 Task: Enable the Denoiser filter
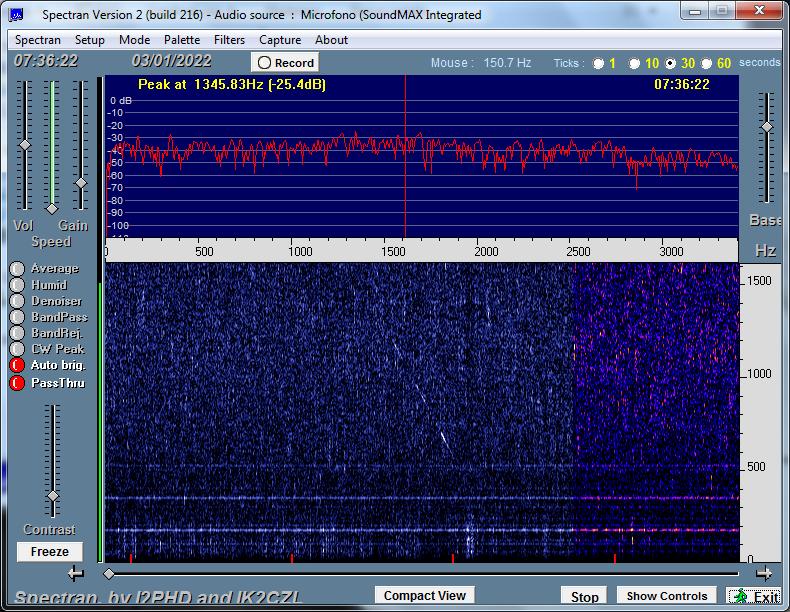coord(17,301)
